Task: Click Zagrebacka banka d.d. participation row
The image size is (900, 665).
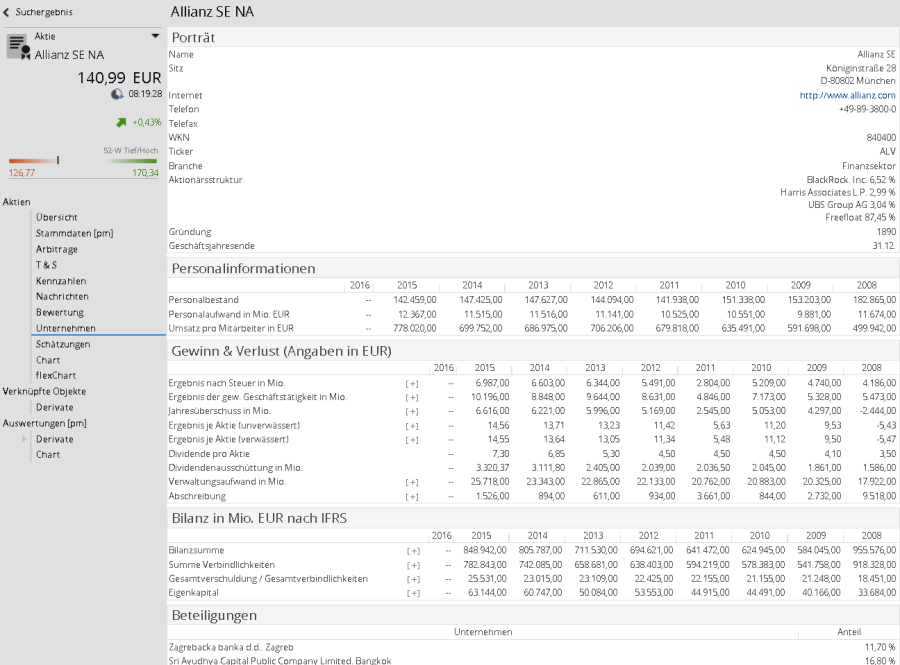Action: tap(232, 647)
